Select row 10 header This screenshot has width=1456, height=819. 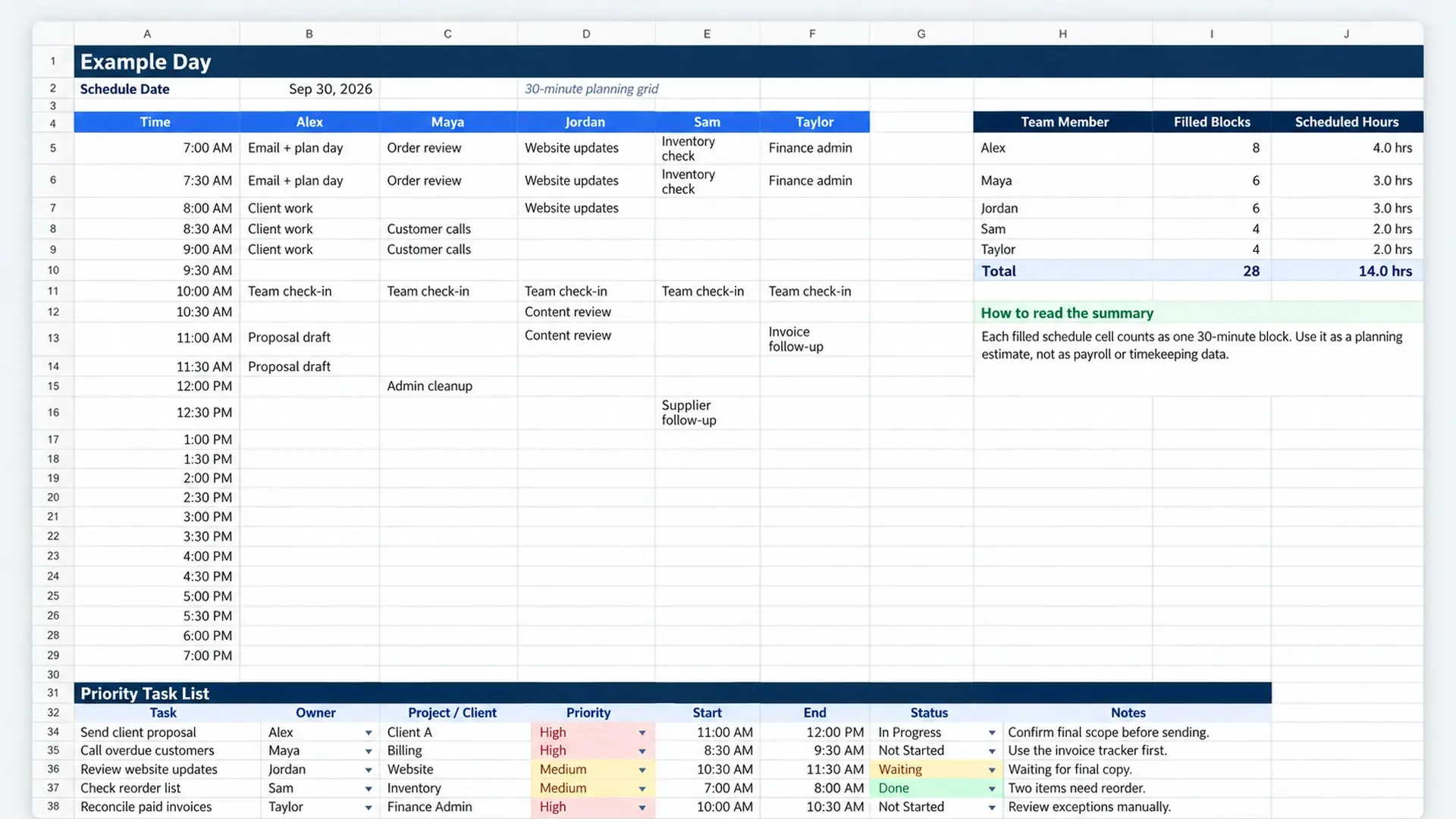(53, 271)
